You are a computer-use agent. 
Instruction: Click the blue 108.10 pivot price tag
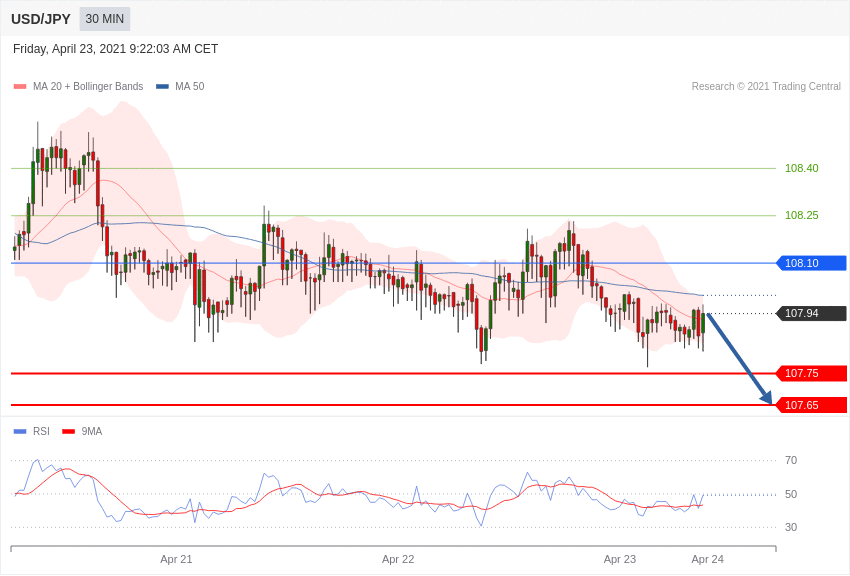[812, 263]
